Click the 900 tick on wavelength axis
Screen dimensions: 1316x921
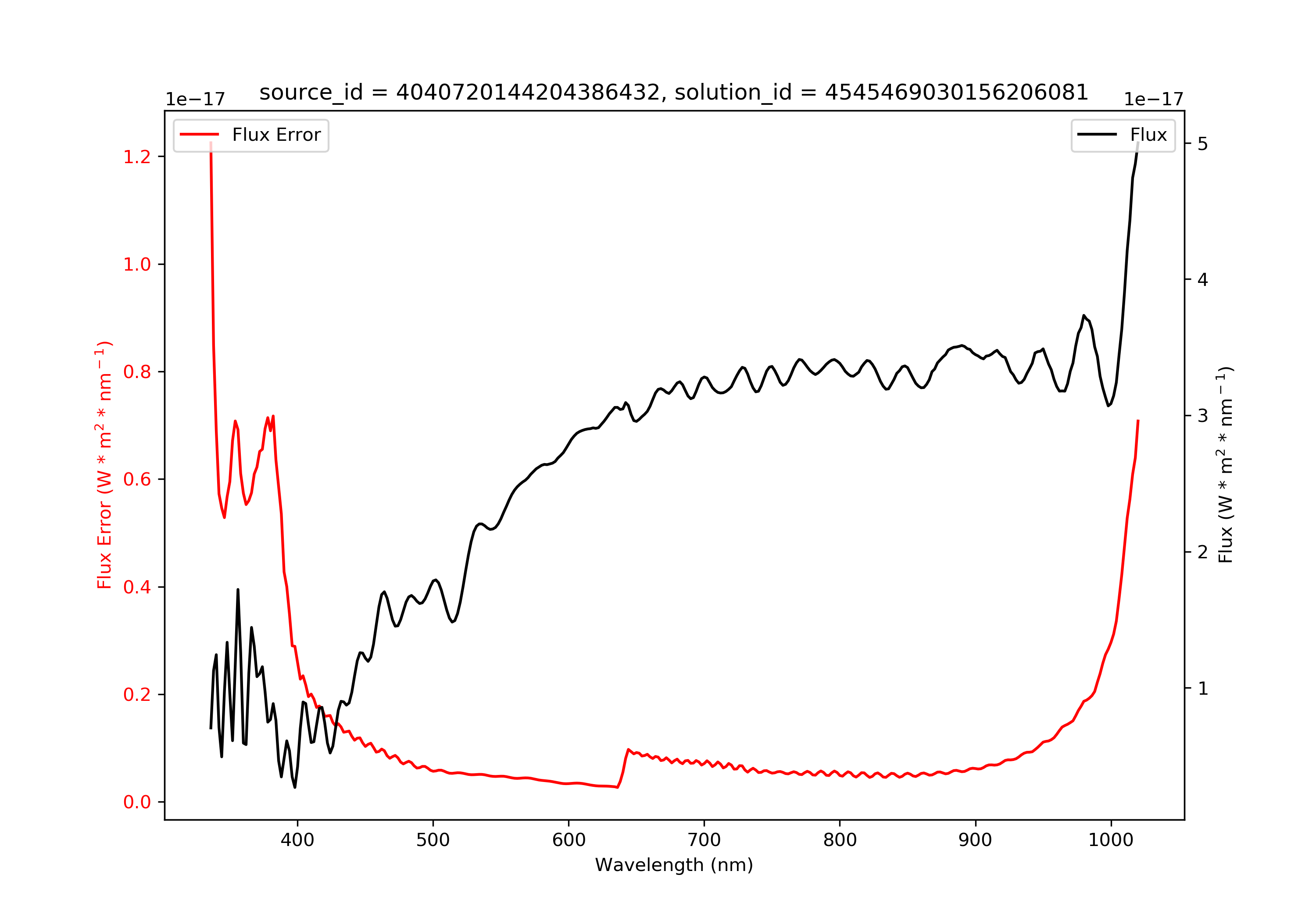coord(976,840)
